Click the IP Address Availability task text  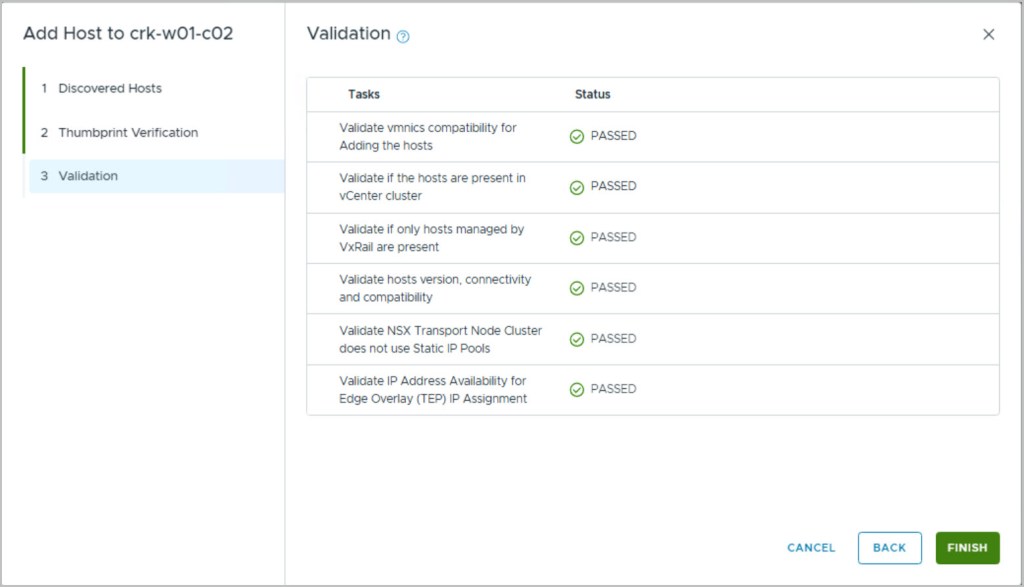pyautogui.click(x=432, y=389)
